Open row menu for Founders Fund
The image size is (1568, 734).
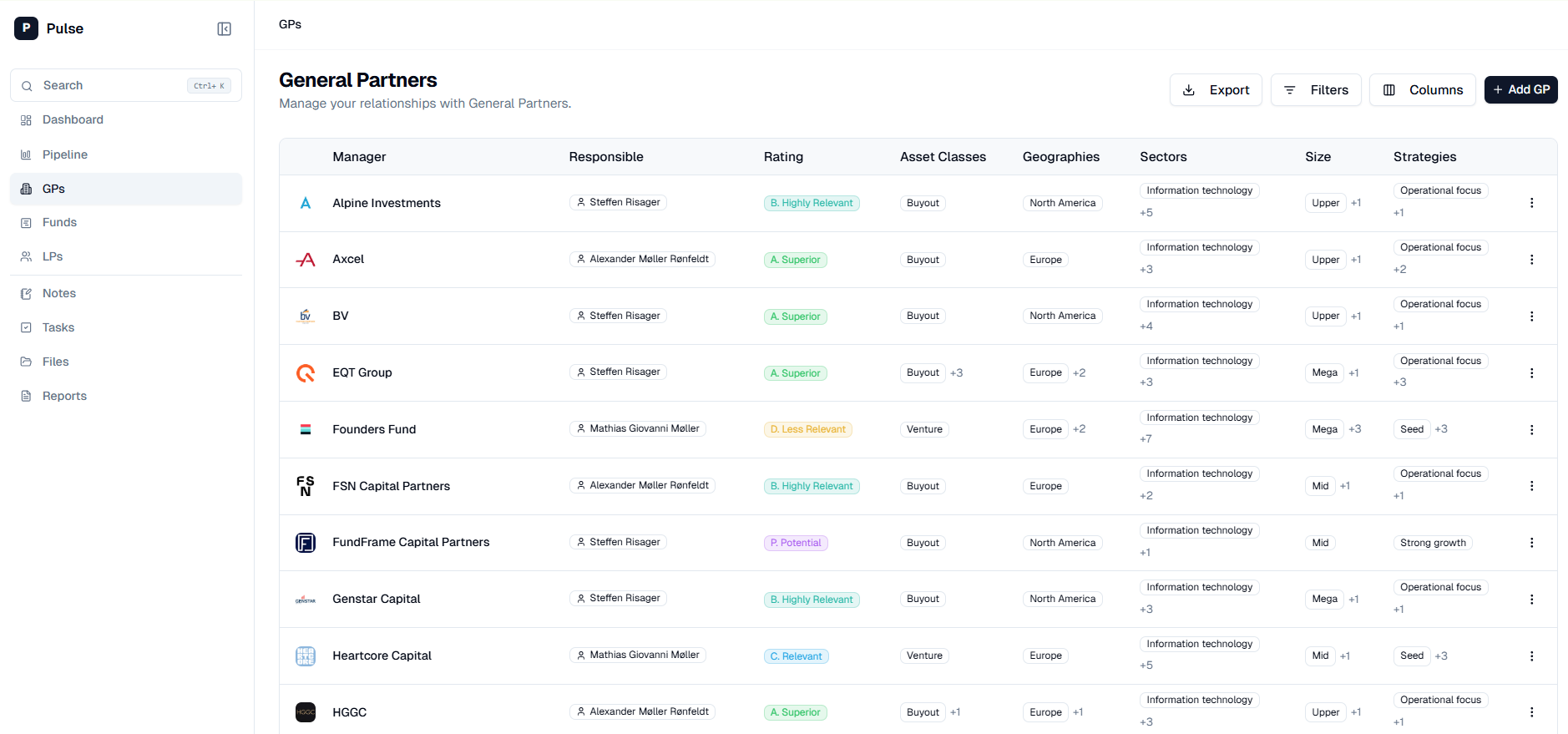click(1531, 430)
